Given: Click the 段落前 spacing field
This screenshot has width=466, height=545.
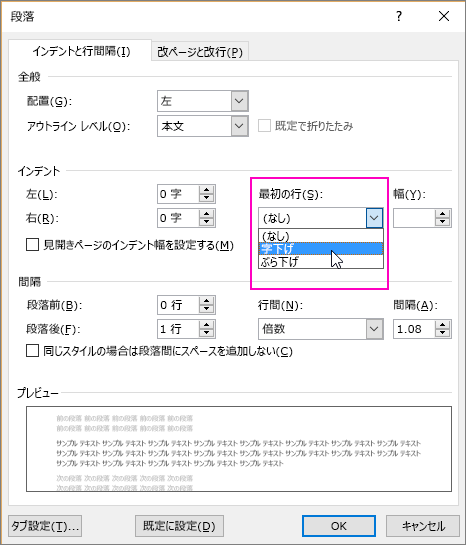Looking at the screenshot, I should pos(178,305).
